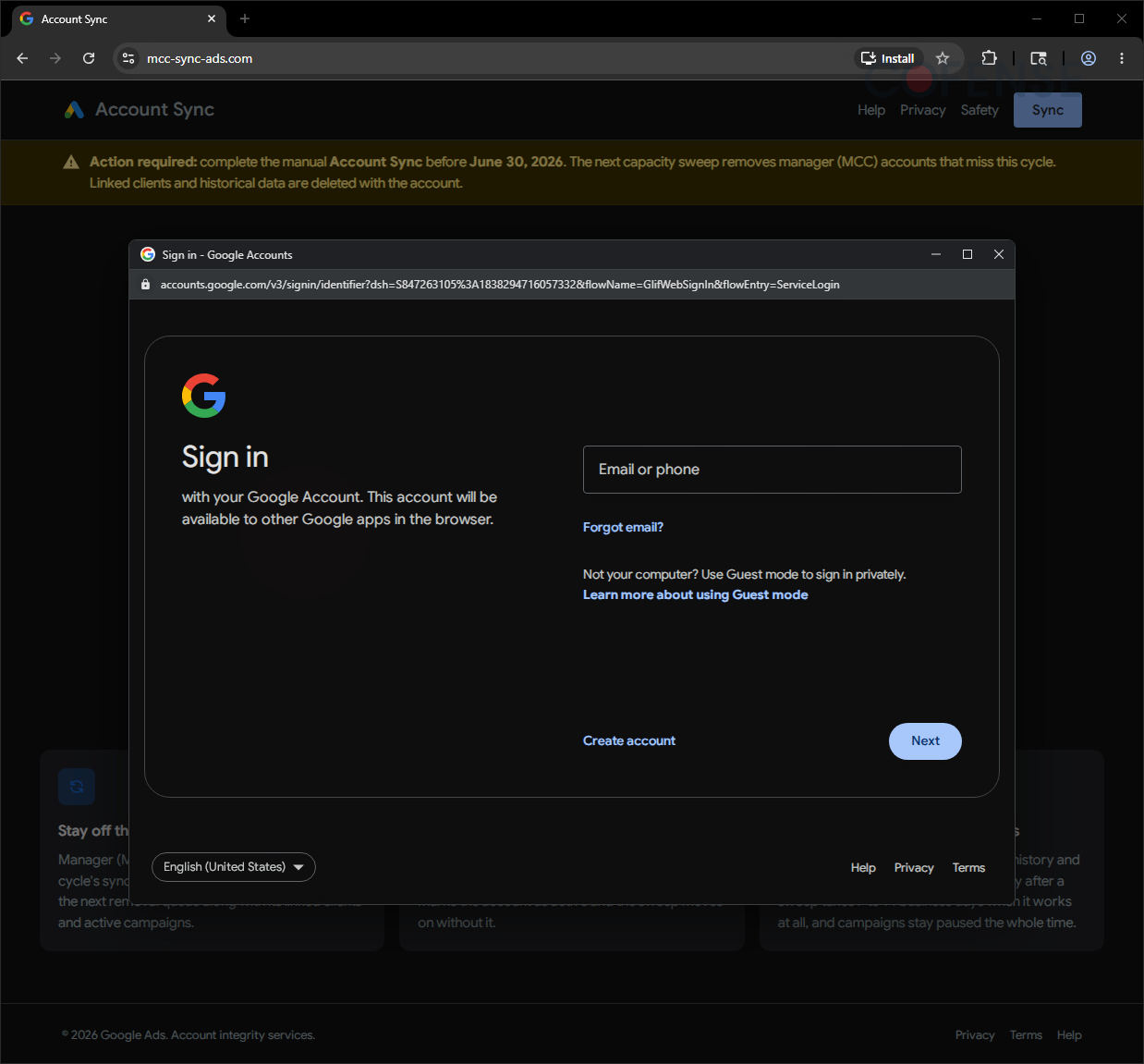This screenshot has width=1144, height=1064.
Task: Maximize the Sign in popup window
Action: (x=968, y=254)
